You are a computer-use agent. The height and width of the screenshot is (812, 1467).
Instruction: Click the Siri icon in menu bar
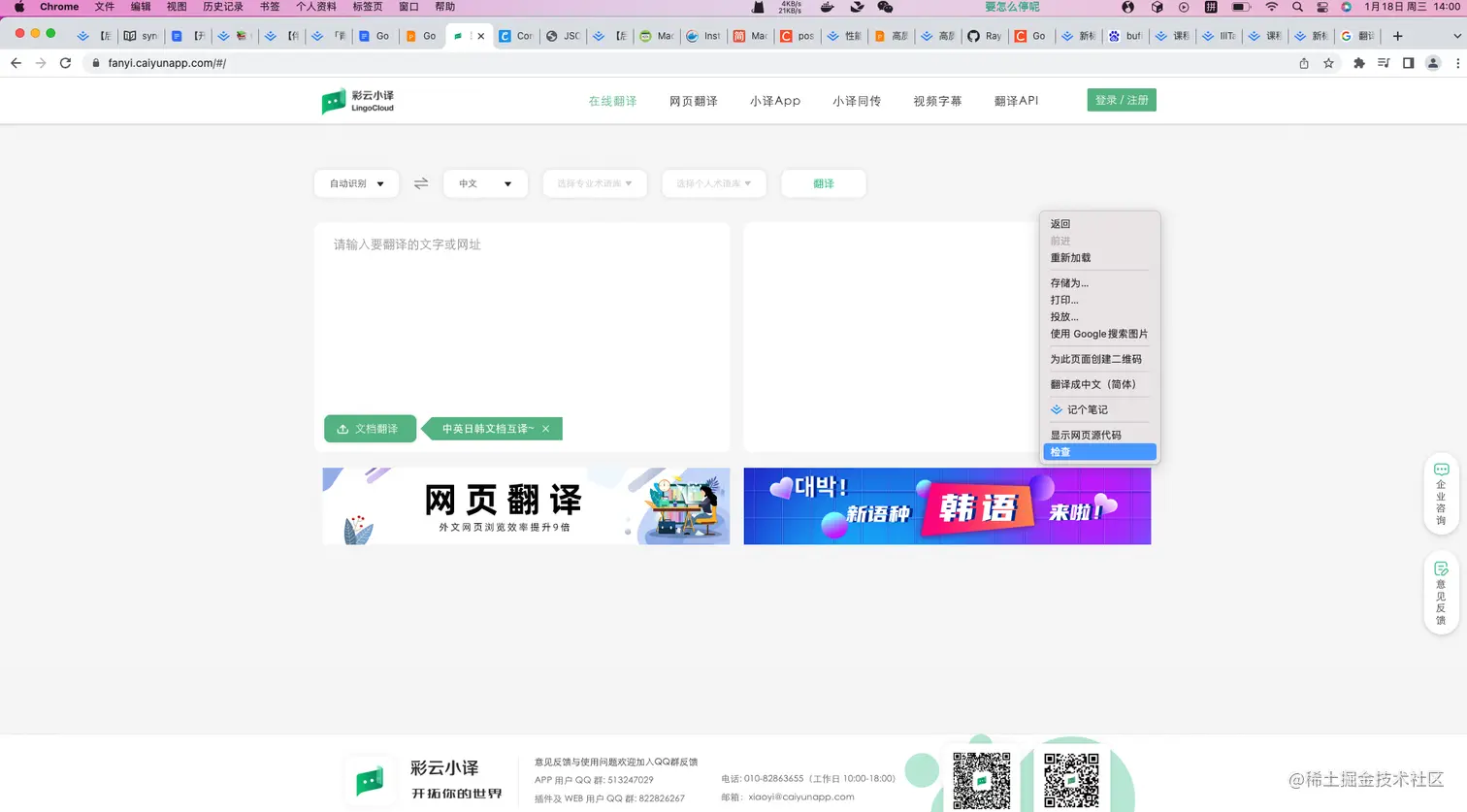tap(1346, 7)
